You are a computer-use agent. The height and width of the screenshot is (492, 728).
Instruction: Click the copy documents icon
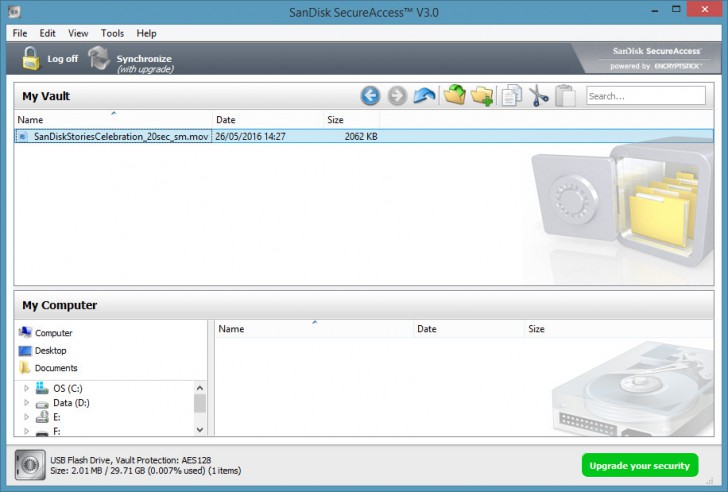pos(512,96)
